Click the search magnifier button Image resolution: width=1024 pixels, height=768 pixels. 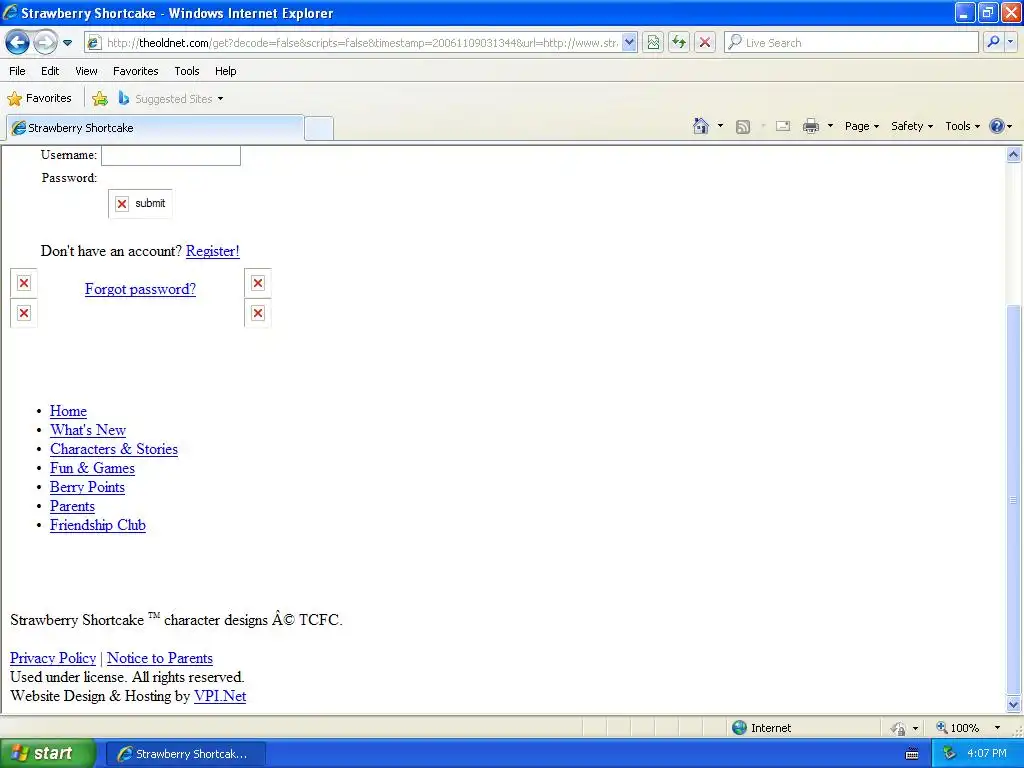(993, 42)
